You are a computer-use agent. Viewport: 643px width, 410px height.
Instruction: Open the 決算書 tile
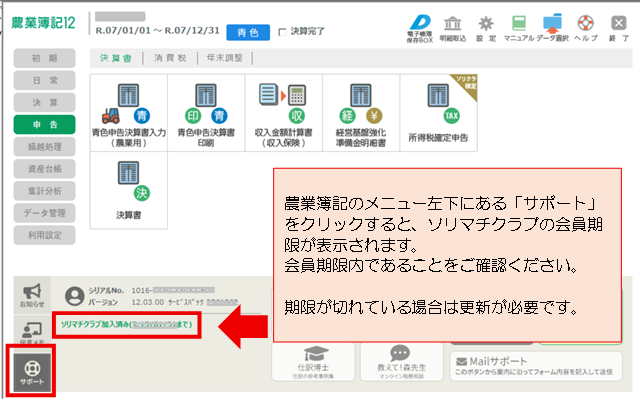[129, 190]
